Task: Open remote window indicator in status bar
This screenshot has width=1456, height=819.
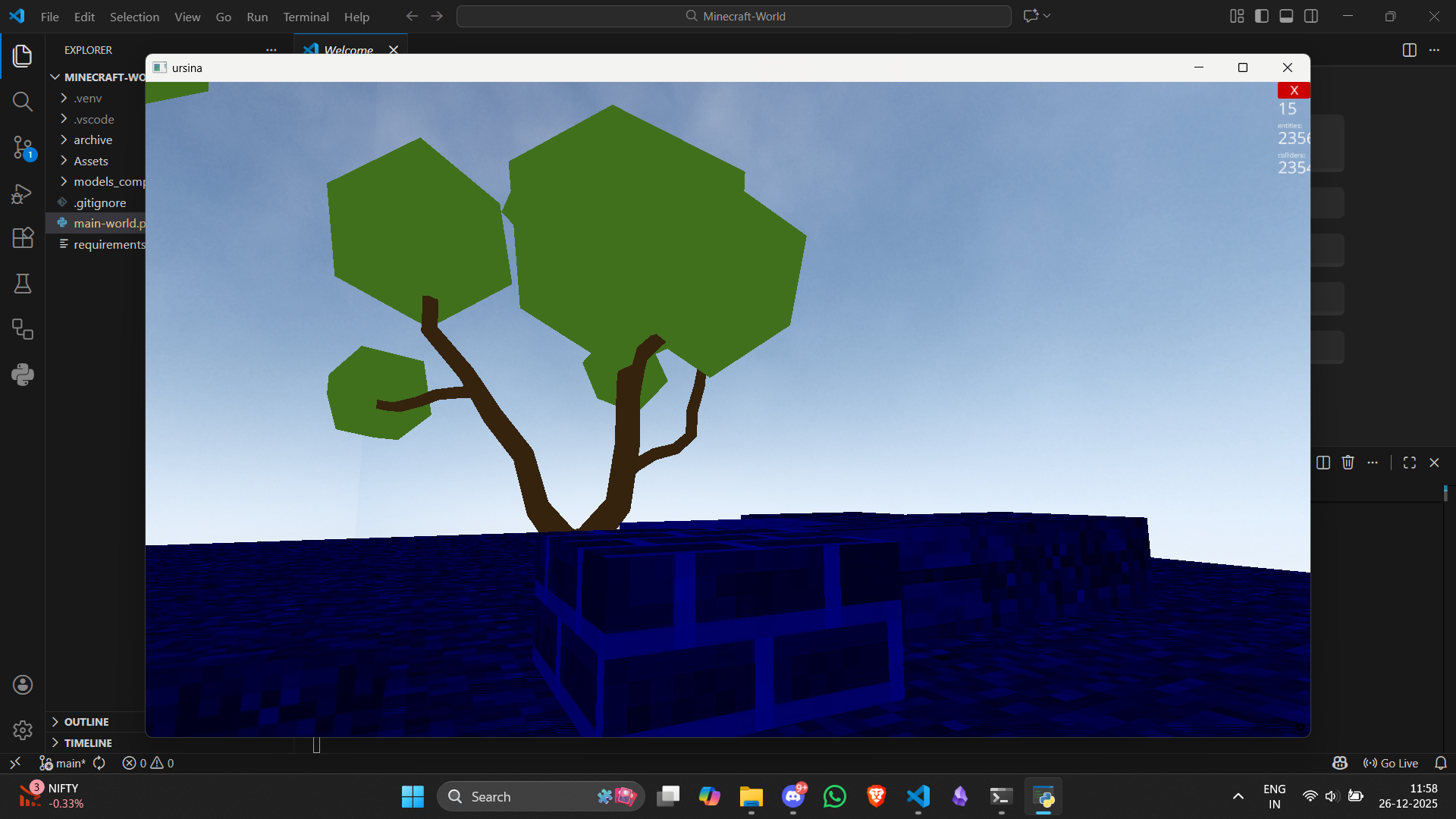Action: point(14,763)
